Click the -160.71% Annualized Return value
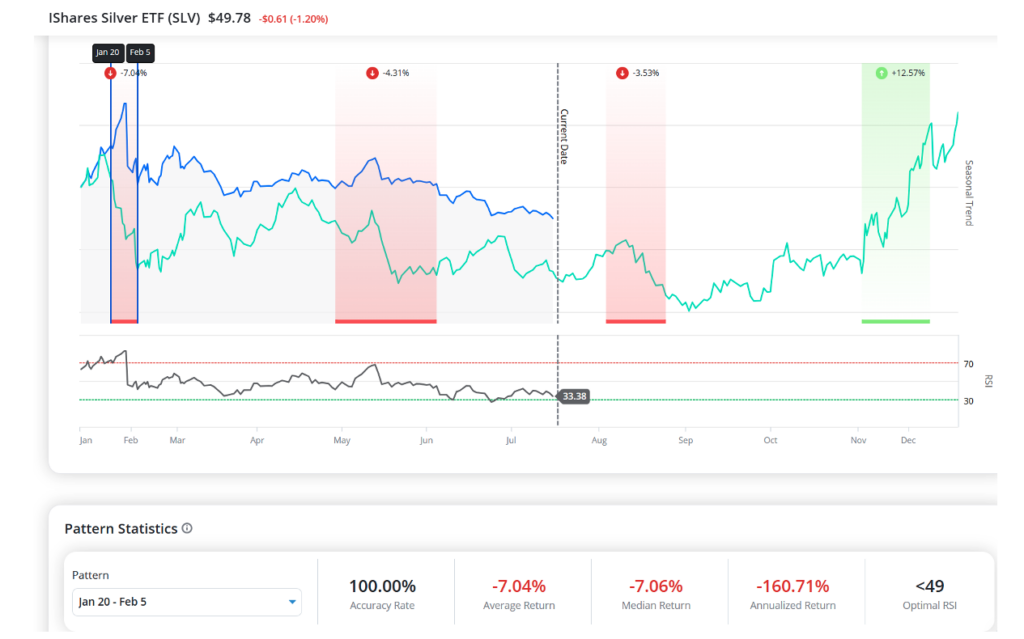 click(x=793, y=586)
